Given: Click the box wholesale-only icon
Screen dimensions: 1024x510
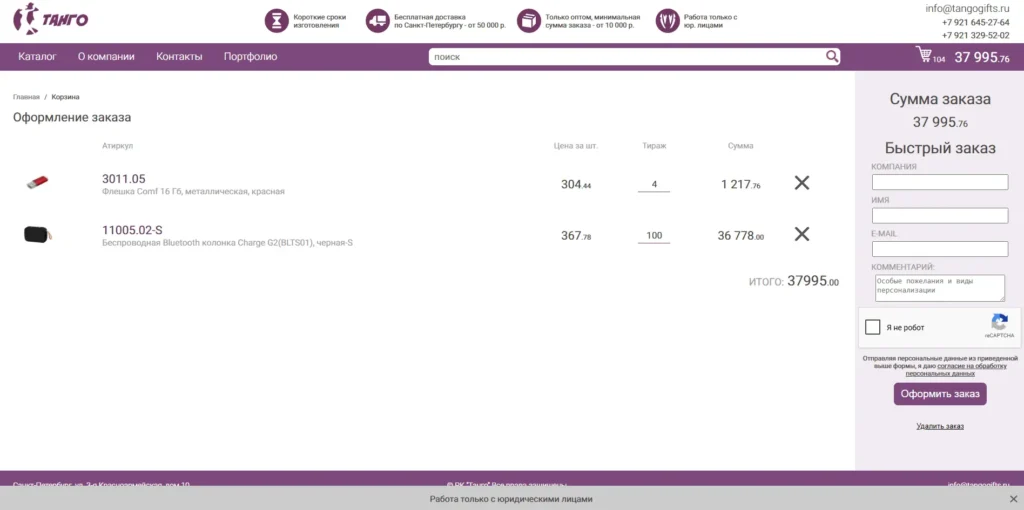Looking at the screenshot, I should point(529,21).
